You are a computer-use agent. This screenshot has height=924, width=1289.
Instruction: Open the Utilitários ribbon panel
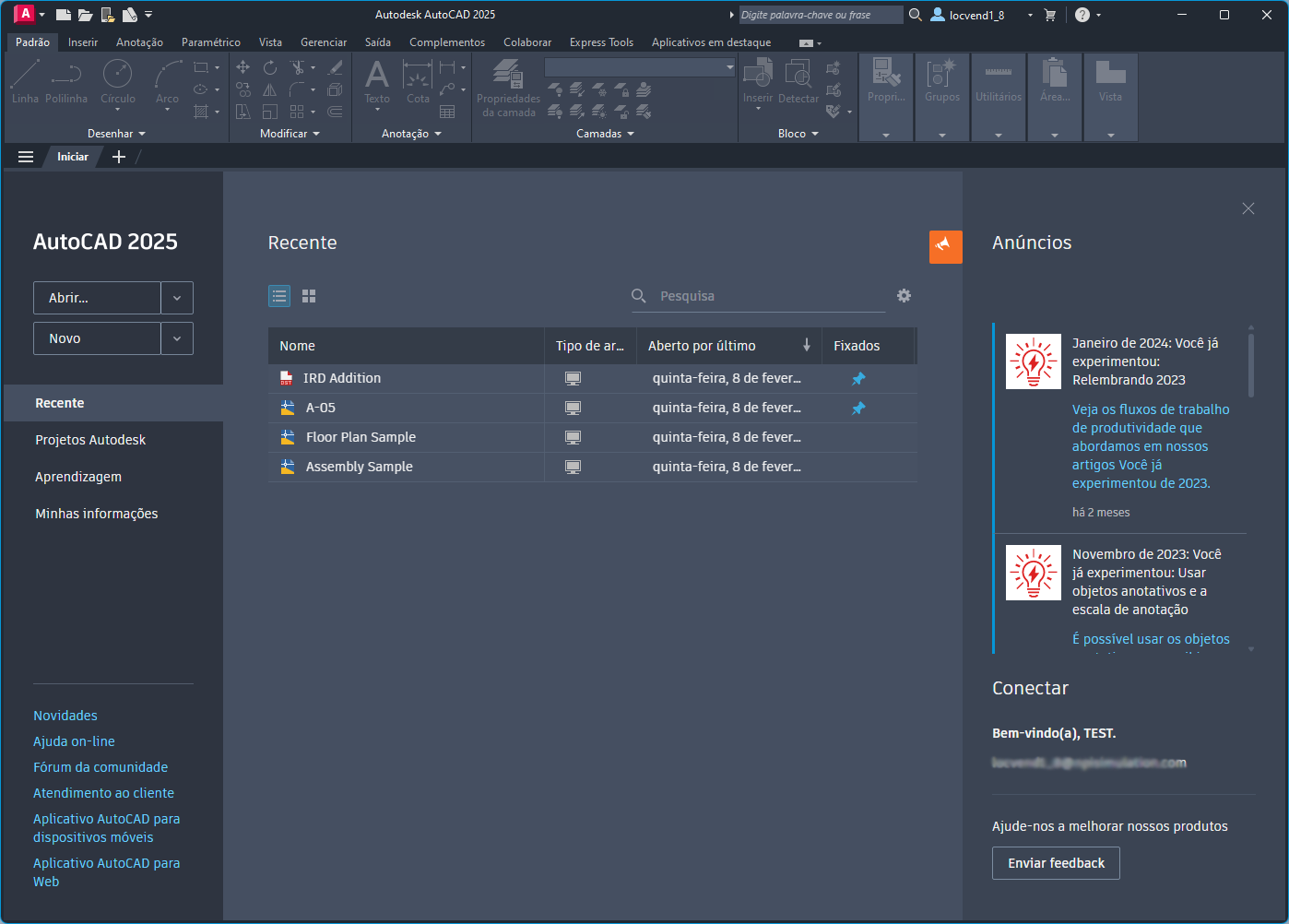pyautogui.click(x=999, y=97)
